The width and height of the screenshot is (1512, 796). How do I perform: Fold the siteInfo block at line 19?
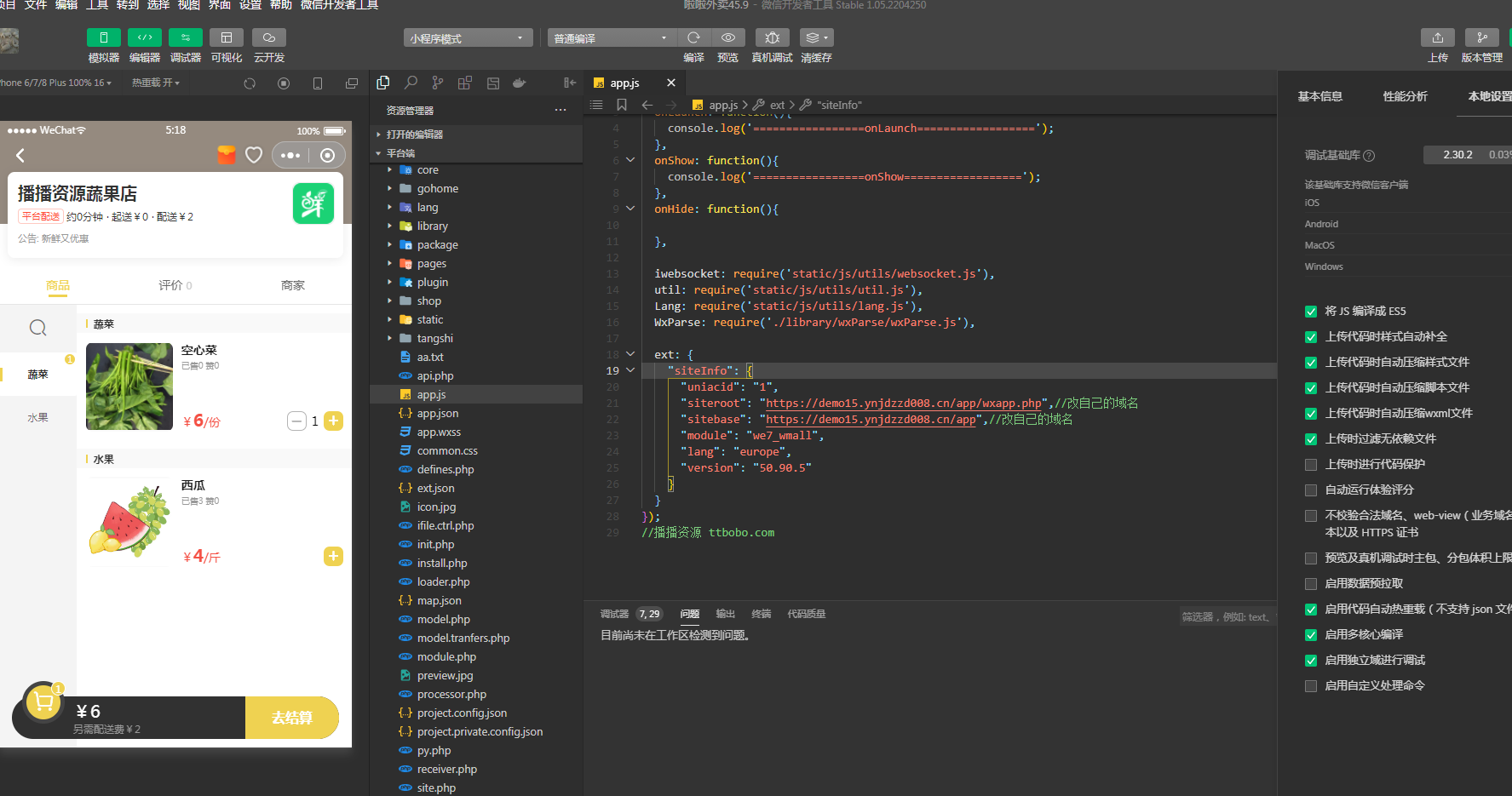630,370
